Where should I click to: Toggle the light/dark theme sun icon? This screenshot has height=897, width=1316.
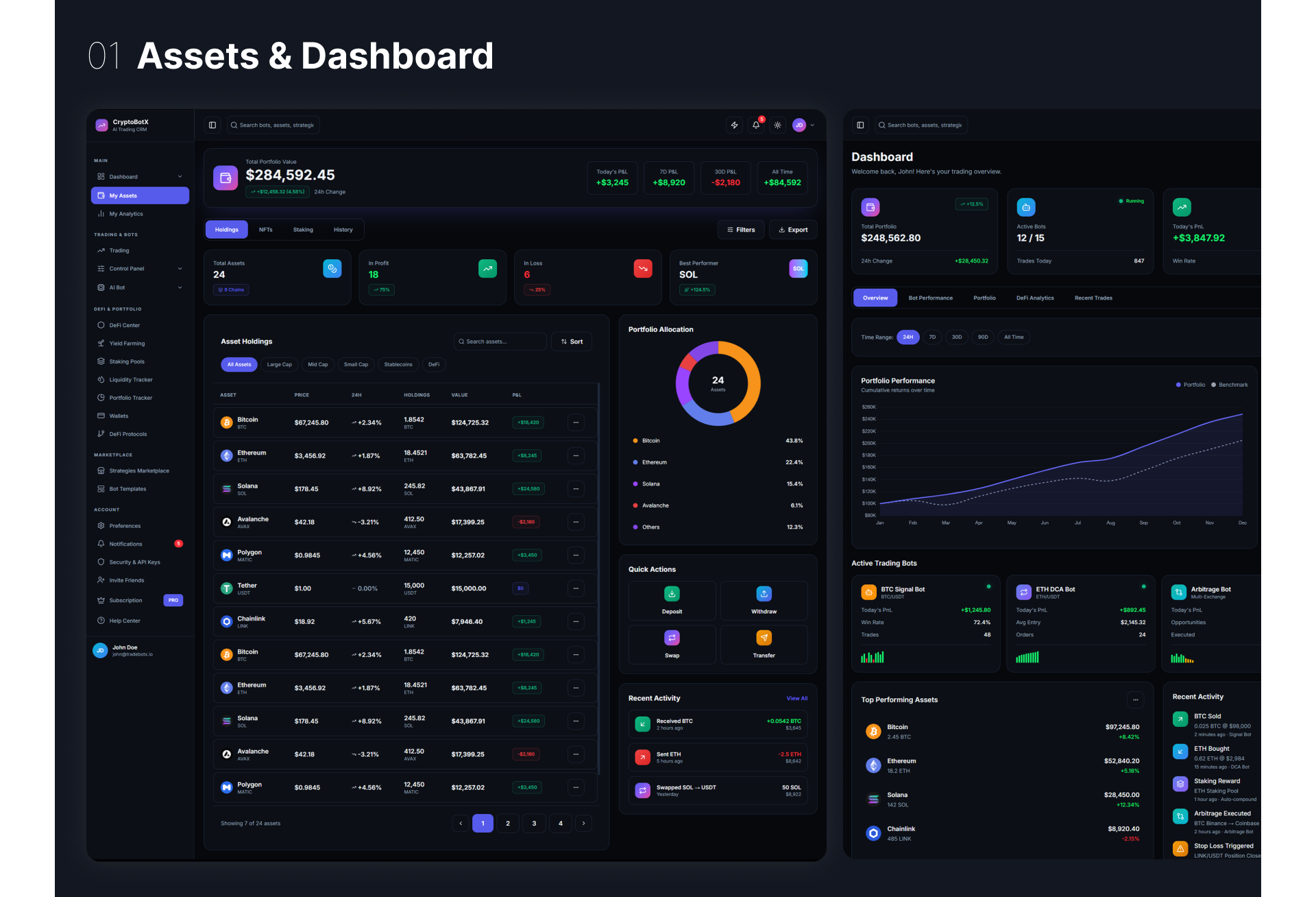point(777,125)
